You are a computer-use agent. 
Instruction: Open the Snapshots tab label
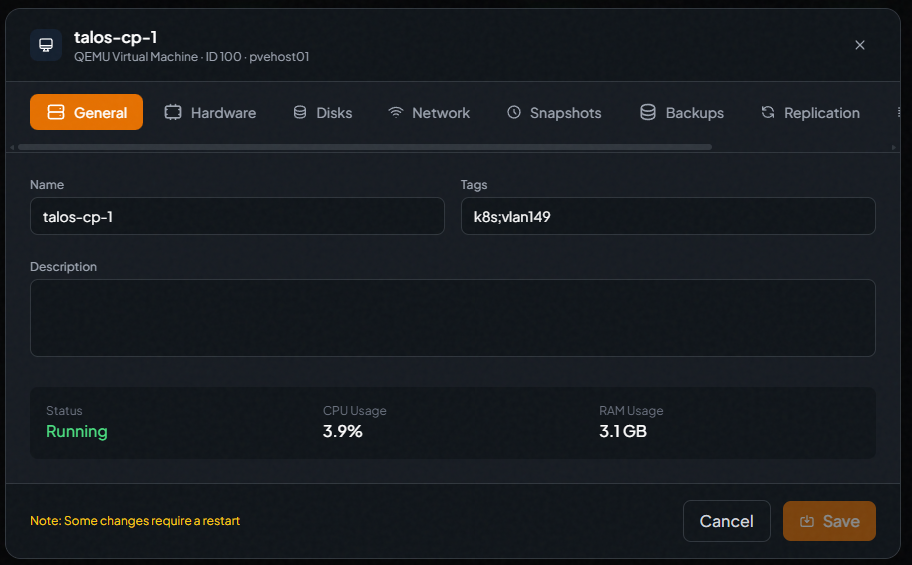pyautogui.click(x=565, y=113)
